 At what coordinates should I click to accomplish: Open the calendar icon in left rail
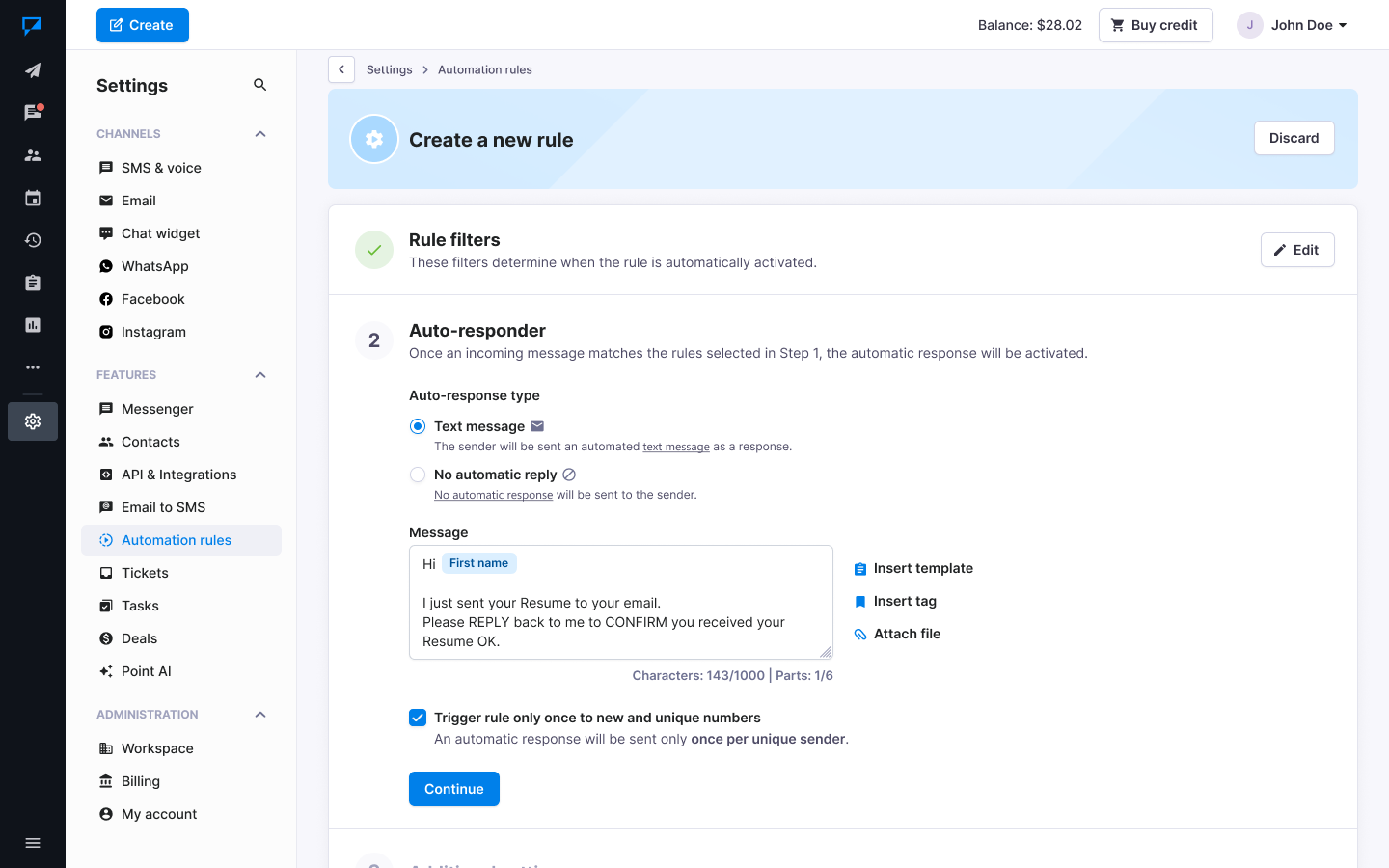point(33,198)
